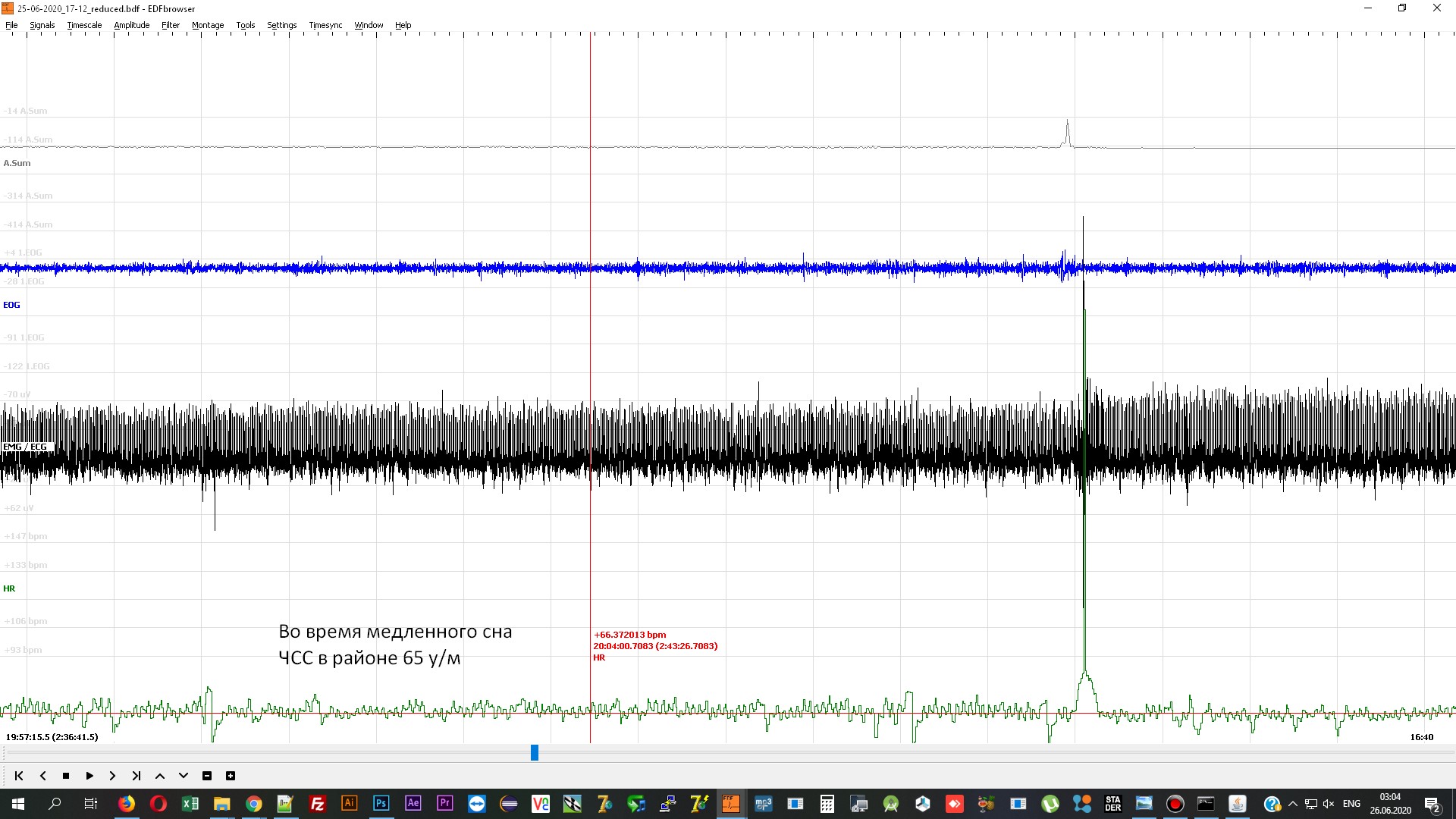The image size is (1456, 819).
Task: Jump to the start of the recording
Action: click(19, 776)
